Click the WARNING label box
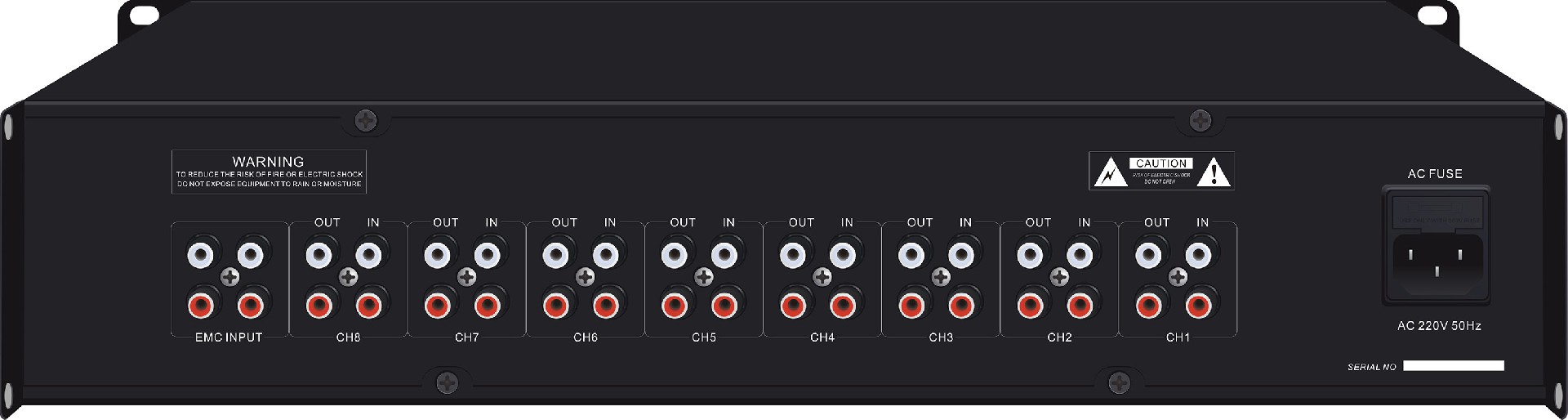This screenshot has width=1568, height=420. 269,172
